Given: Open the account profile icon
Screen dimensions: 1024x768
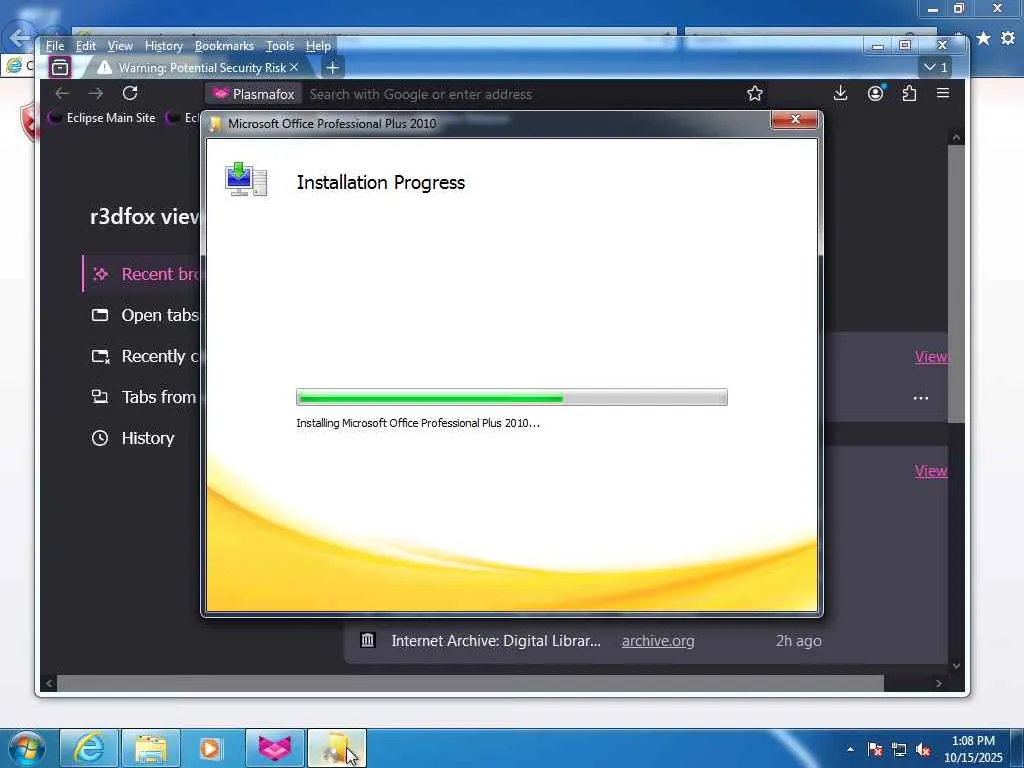Looking at the screenshot, I should [x=875, y=93].
